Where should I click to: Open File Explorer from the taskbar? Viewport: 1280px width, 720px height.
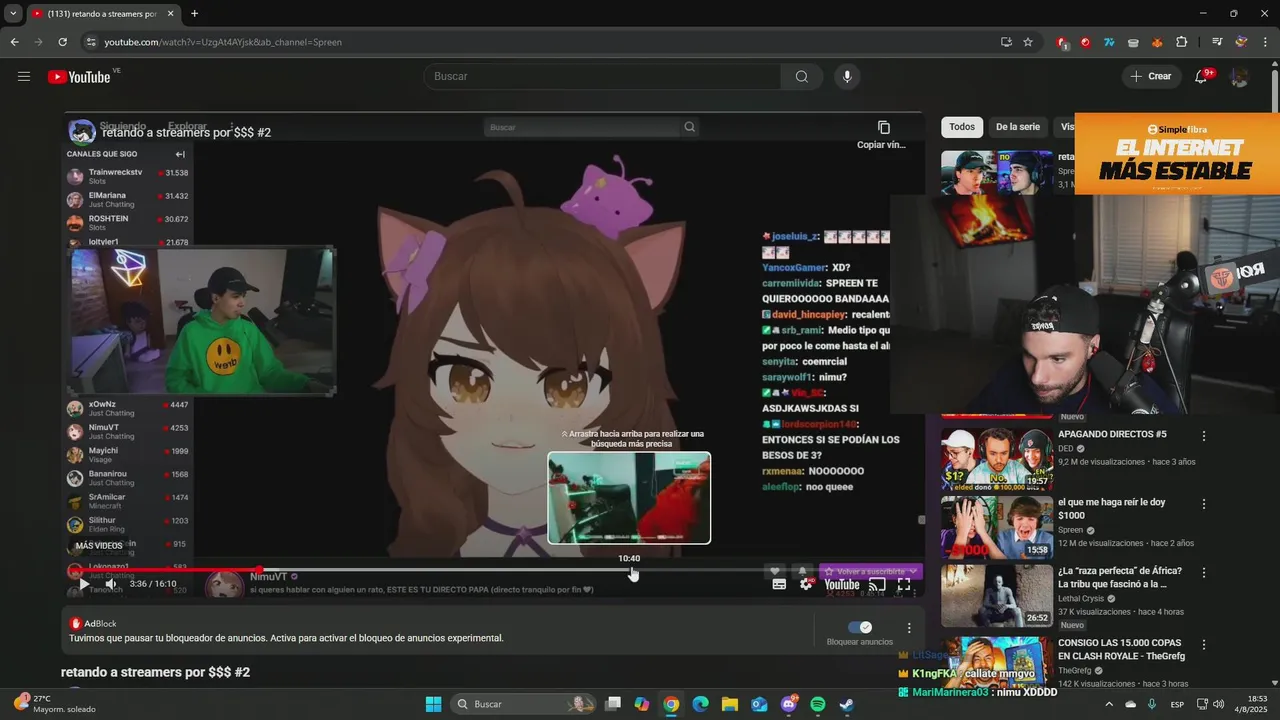(730, 704)
